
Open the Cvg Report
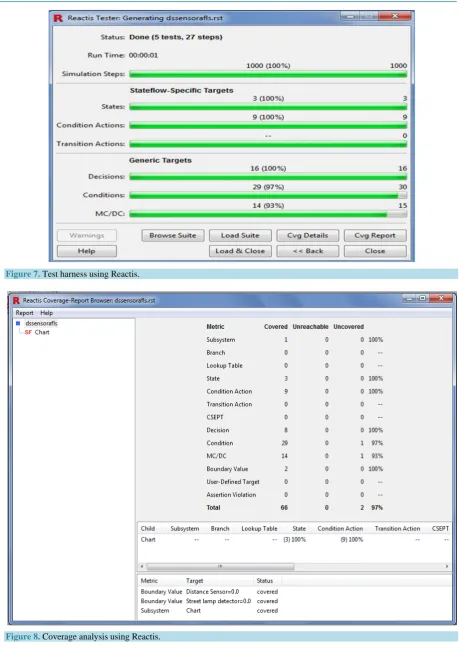pos(375,236)
